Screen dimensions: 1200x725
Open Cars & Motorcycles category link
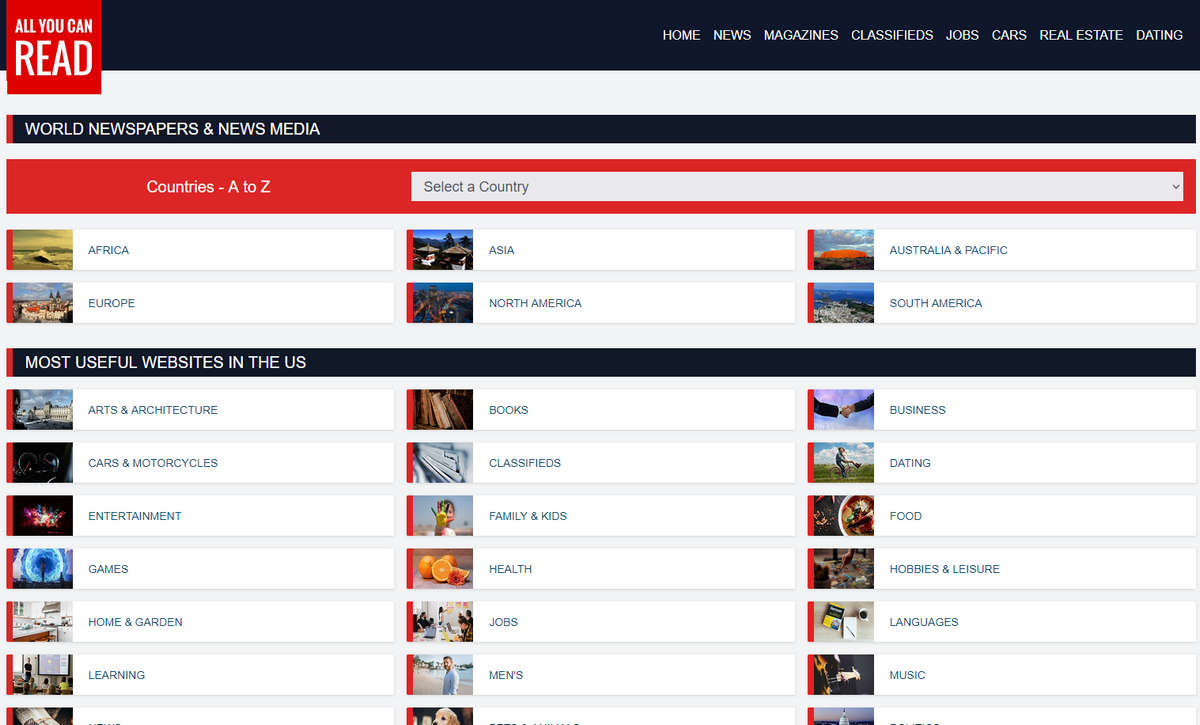[x=153, y=463]
